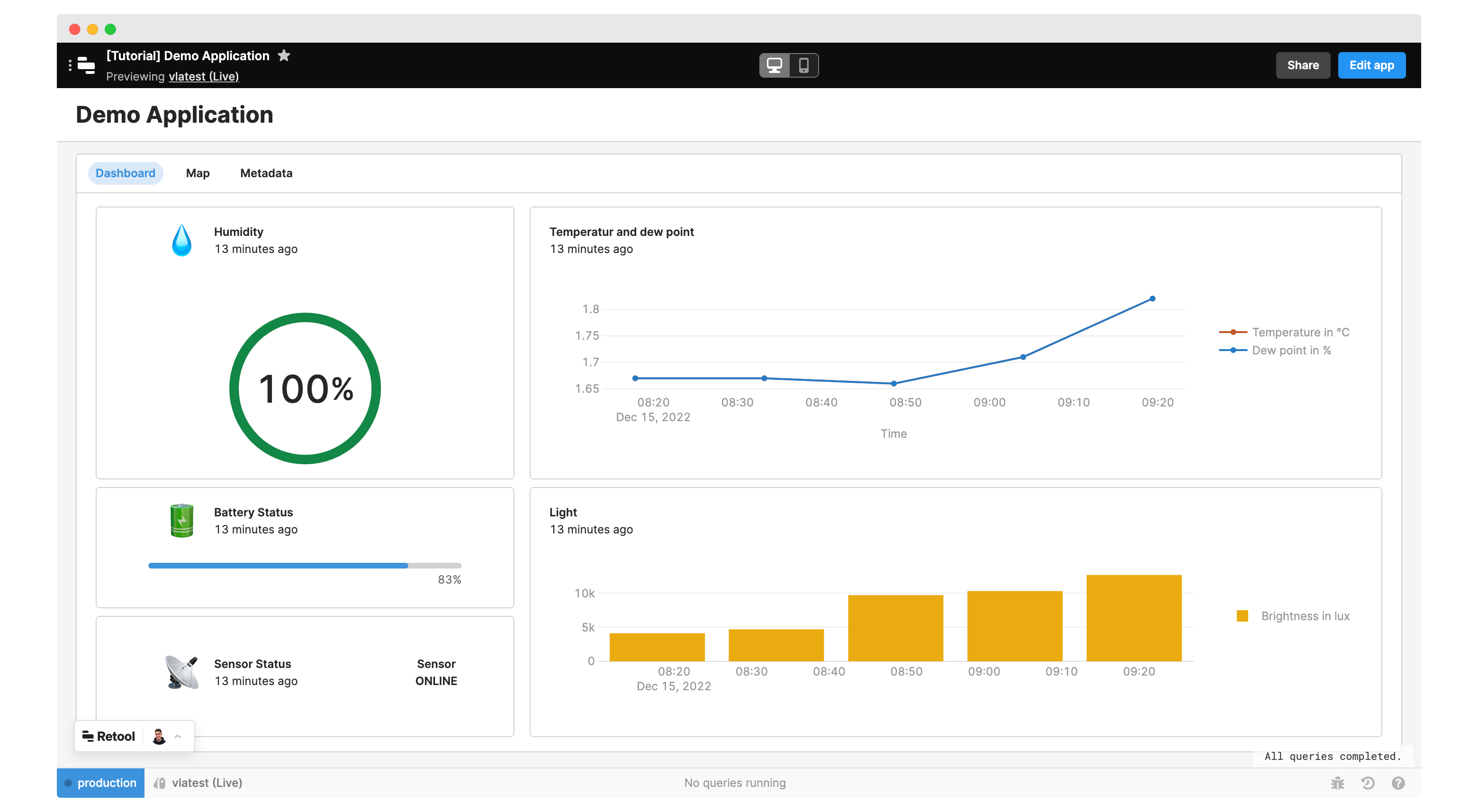
Task: Click the satellite dish Sensor Status icon
Action: click(x=182, y=672)
